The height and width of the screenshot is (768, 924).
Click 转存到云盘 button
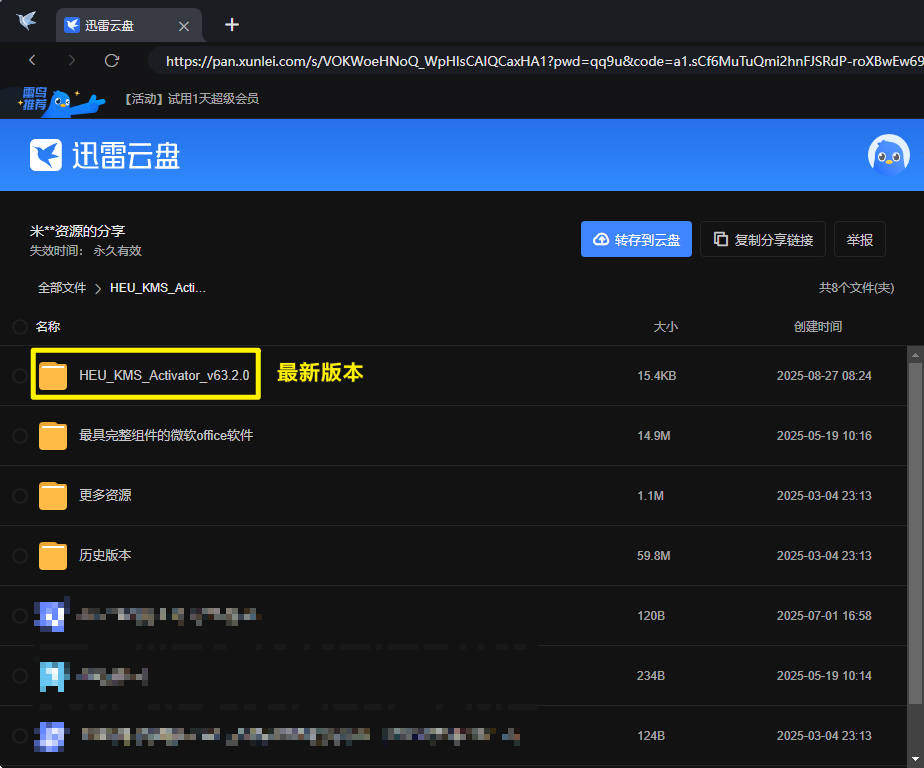click(636, 239)
